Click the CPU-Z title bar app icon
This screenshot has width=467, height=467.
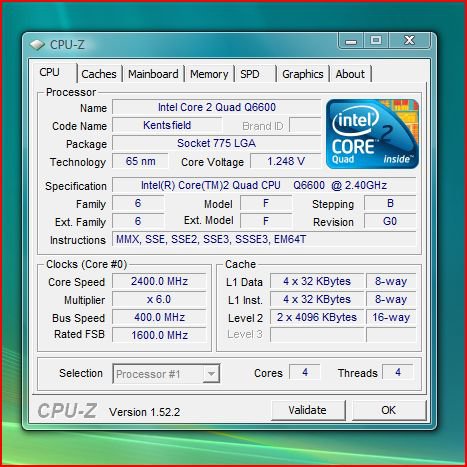(x=37, y=45)
